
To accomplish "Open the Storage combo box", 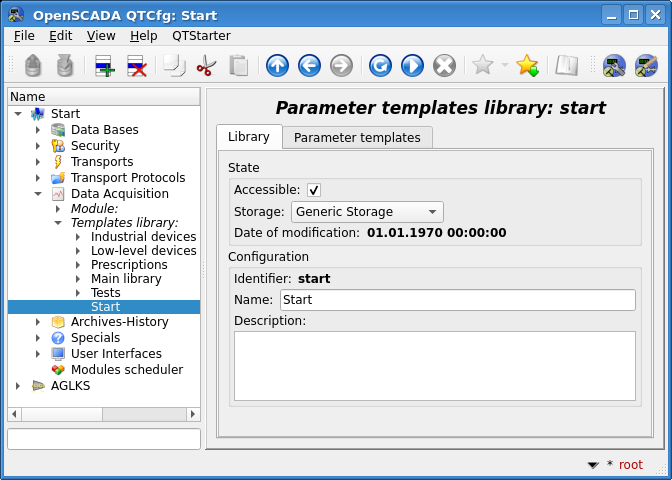I will [x=367, y=212].
